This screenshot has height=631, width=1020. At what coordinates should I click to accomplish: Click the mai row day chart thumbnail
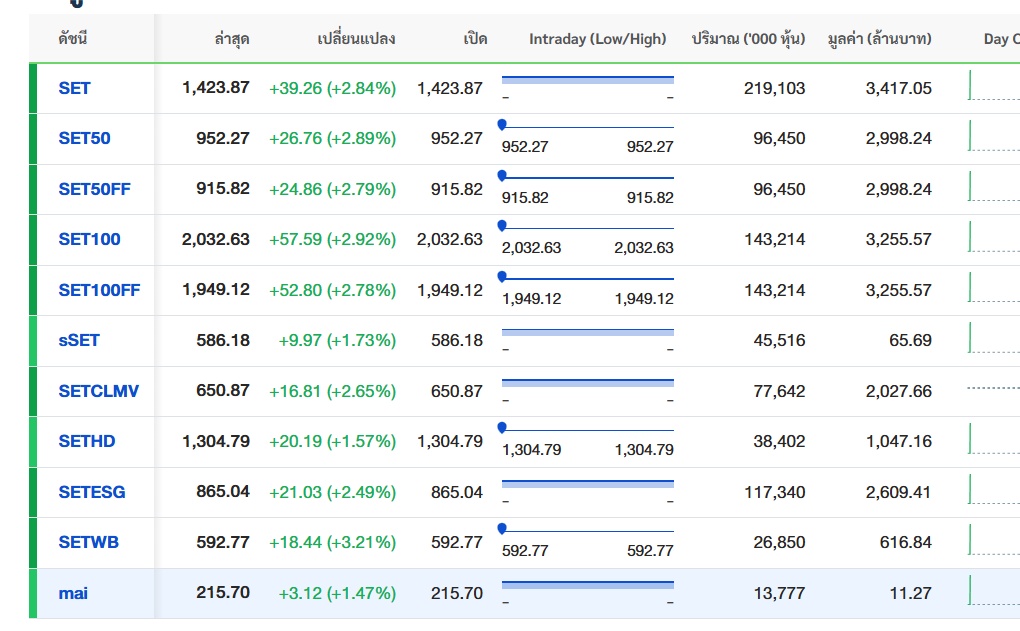993,592
